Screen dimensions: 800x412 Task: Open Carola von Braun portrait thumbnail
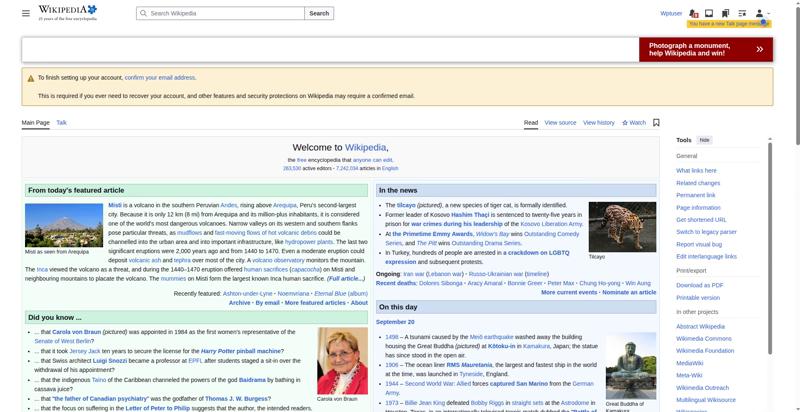(x=342, y=361)
